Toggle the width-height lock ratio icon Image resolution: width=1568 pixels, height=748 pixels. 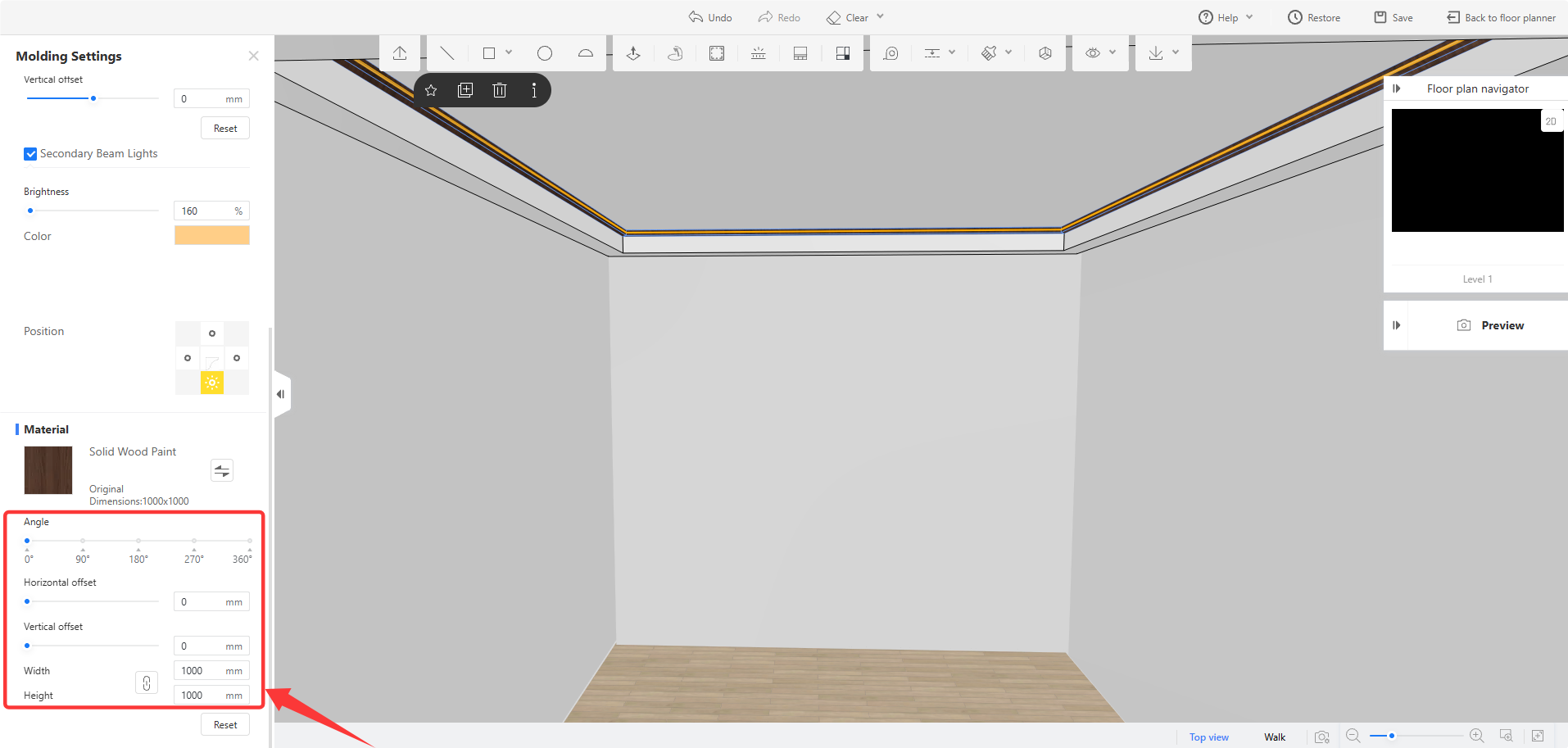click(147, 682)
